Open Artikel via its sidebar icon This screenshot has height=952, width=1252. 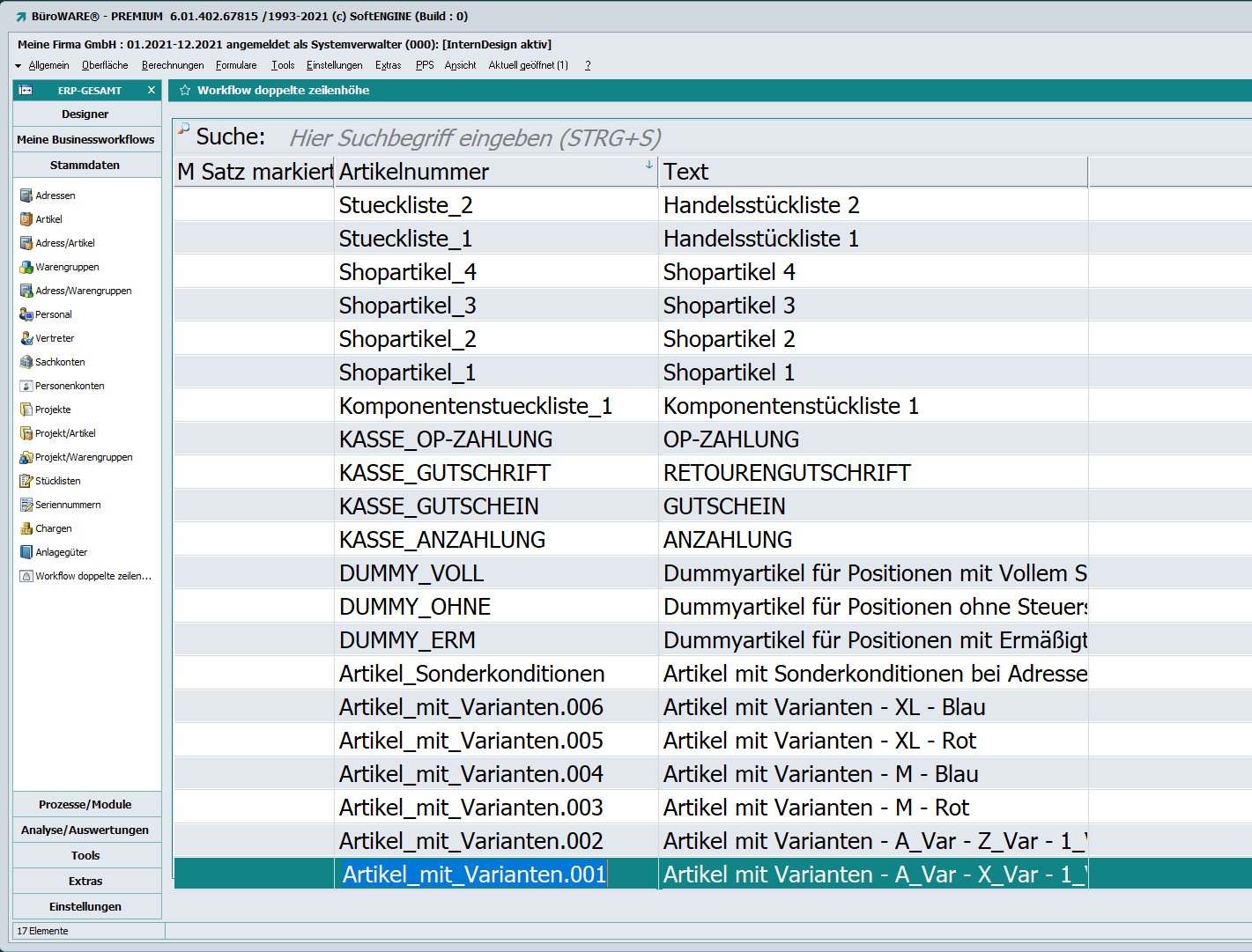coord(26,219)
